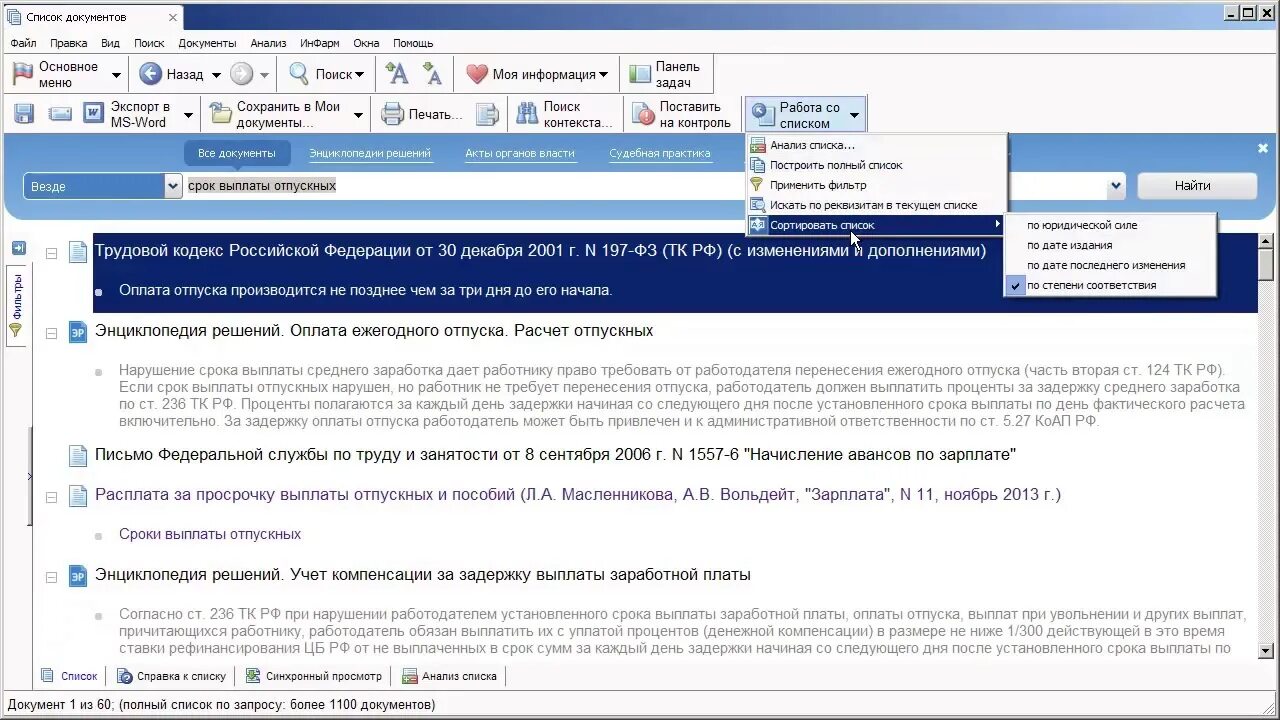Switch to Анализ списка bottom tab
This screenshot has height=720, width=1280.
(449, 676)
